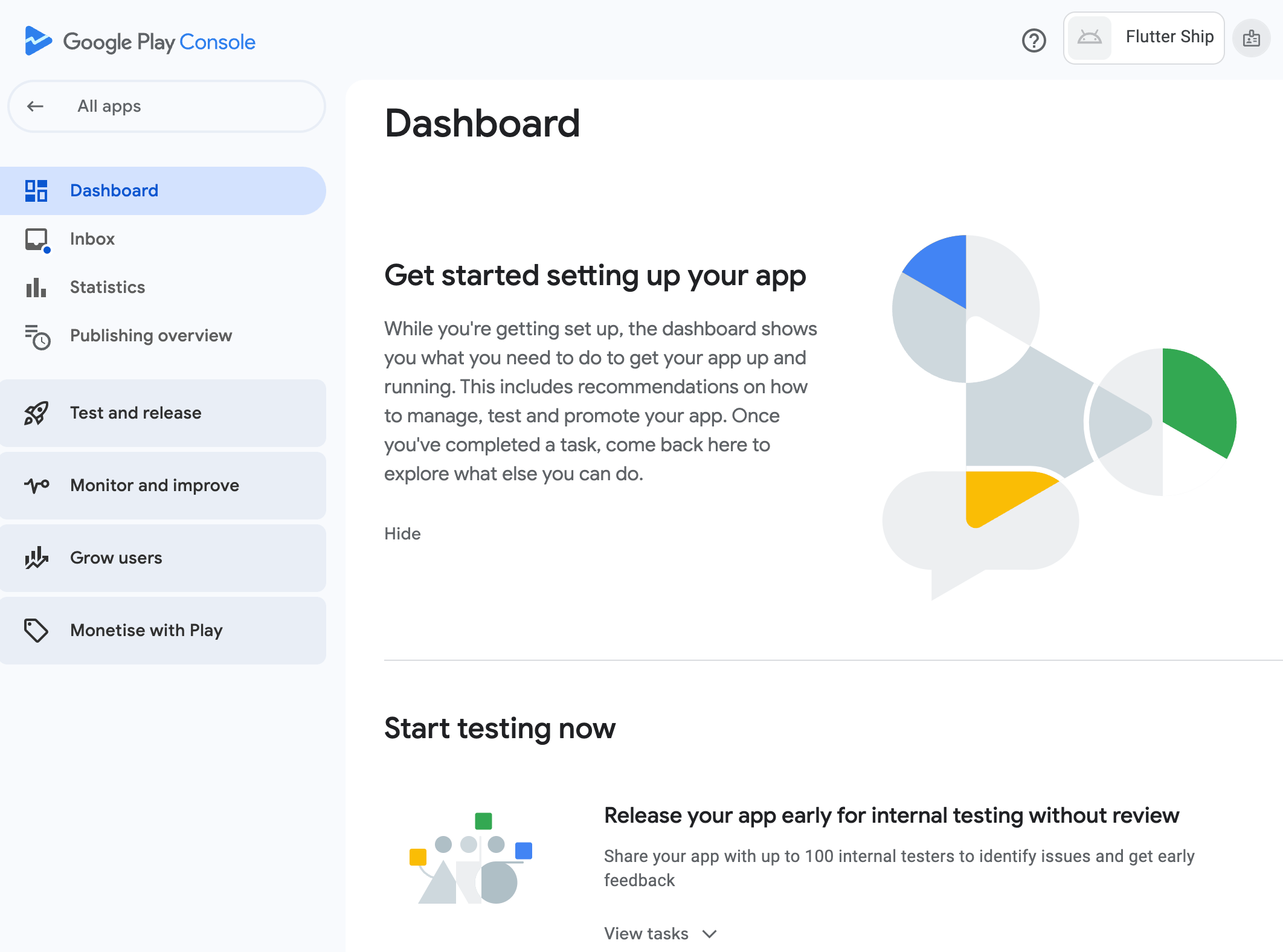This screenshot has height=952, width=1283.
Task: Select the Dashboard grid icon
Action: (x=36, y=190)
